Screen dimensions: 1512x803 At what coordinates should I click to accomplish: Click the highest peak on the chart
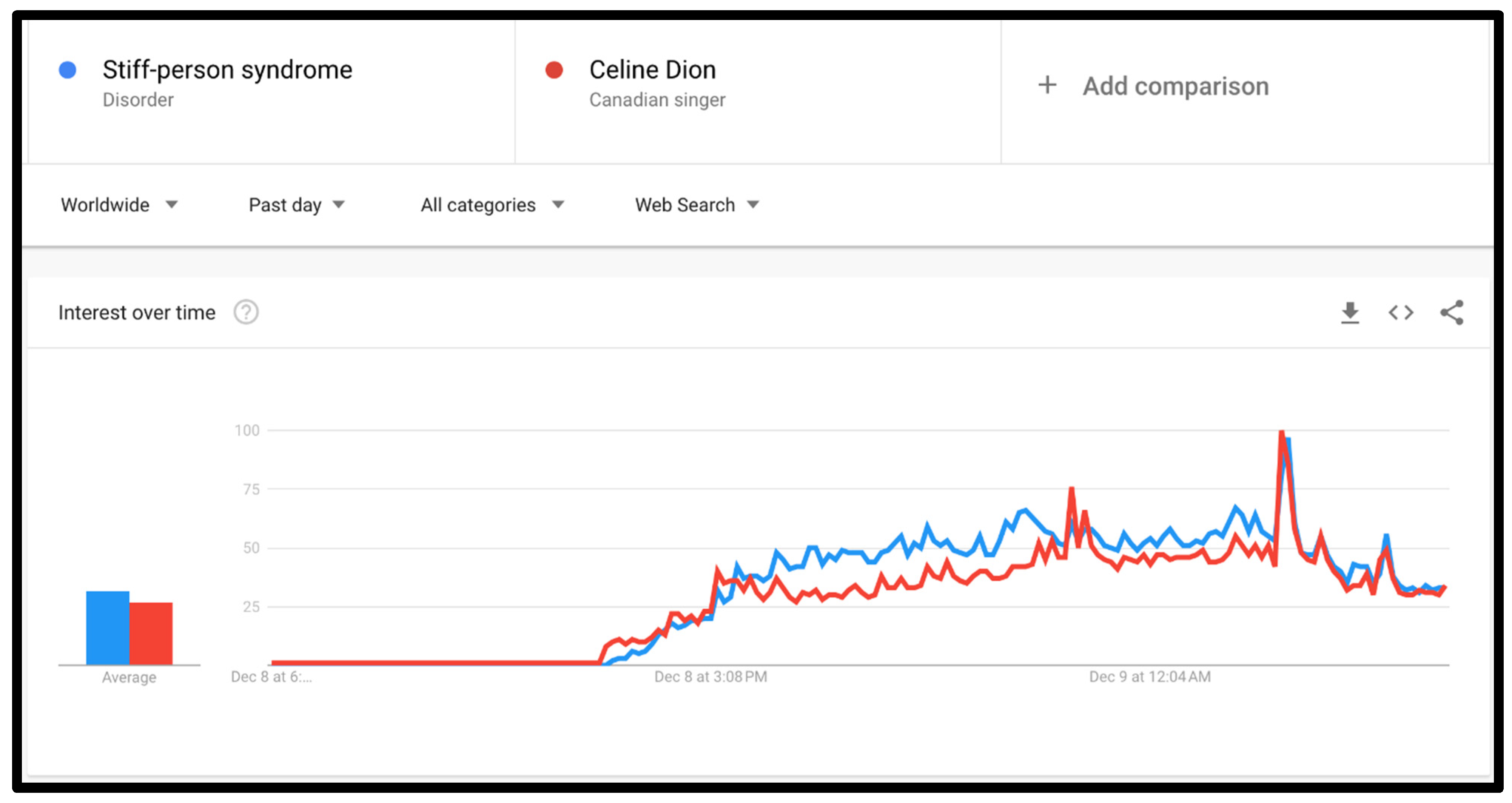tap(1281, 433)
